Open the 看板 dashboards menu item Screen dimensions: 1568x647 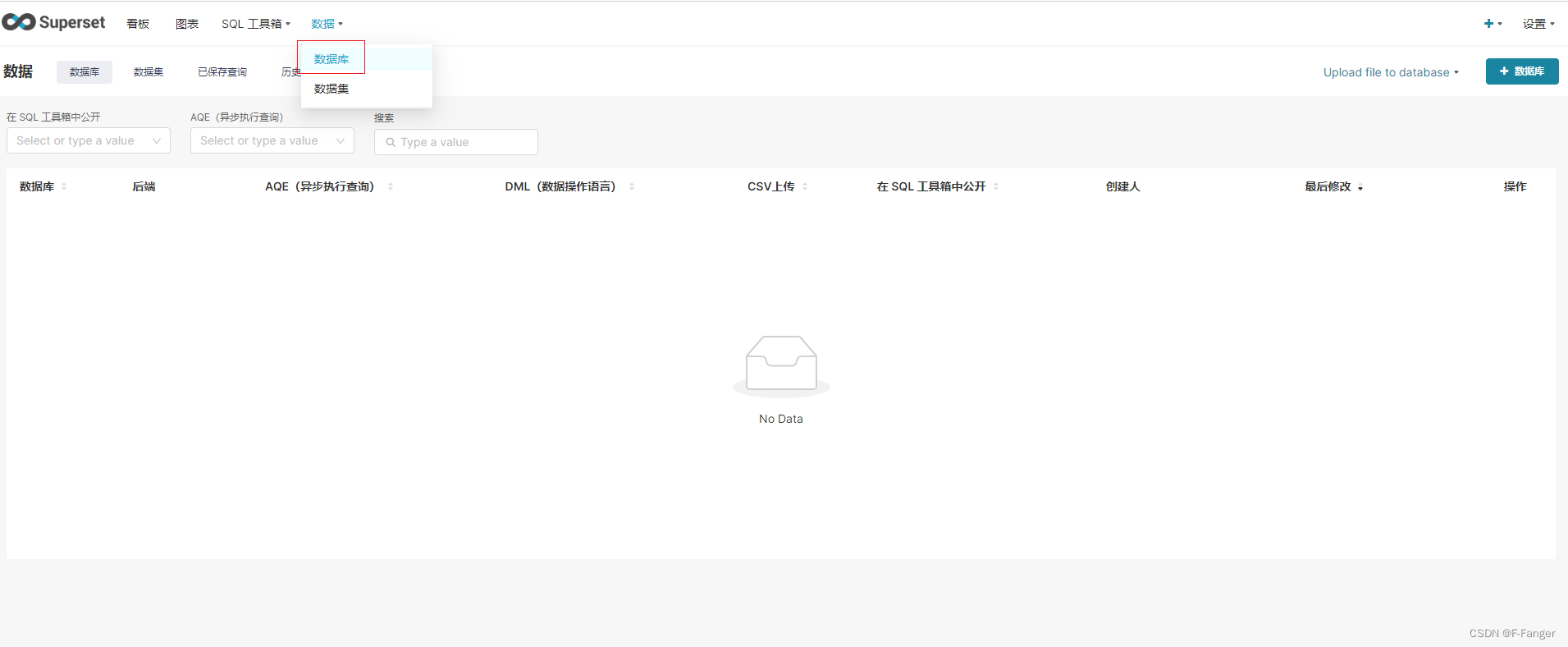[138, 24]
